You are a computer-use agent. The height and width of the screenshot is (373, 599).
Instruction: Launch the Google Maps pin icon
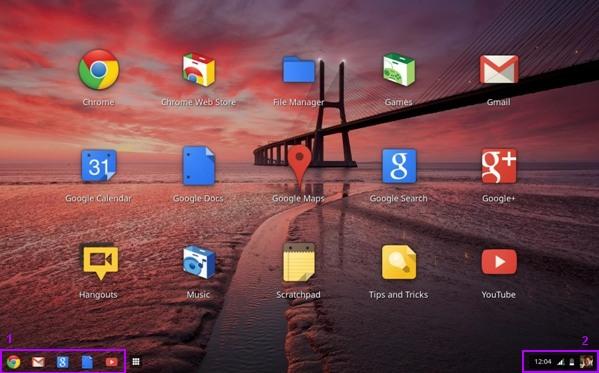(299, 167)
